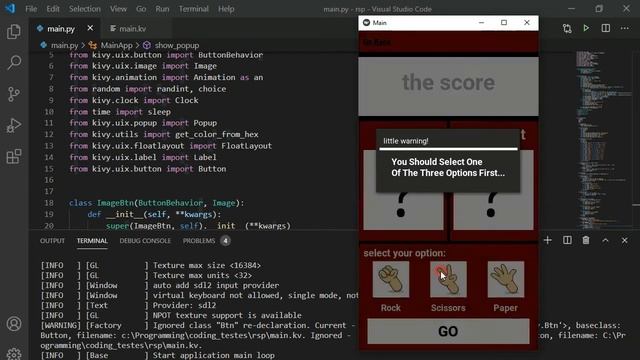
Task: Split the terminal panel
Action: click(567, 240)
